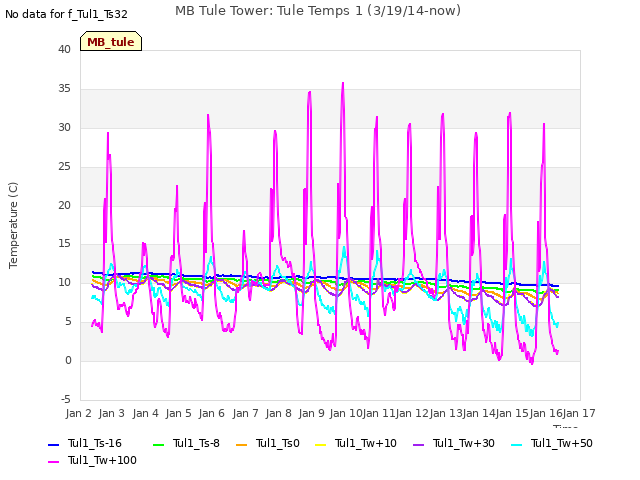This screenshot has width=640, height=480.
Task: Select legend label Tul1_Ts-16
Action: pyautogui.click(x=95, y=443)
